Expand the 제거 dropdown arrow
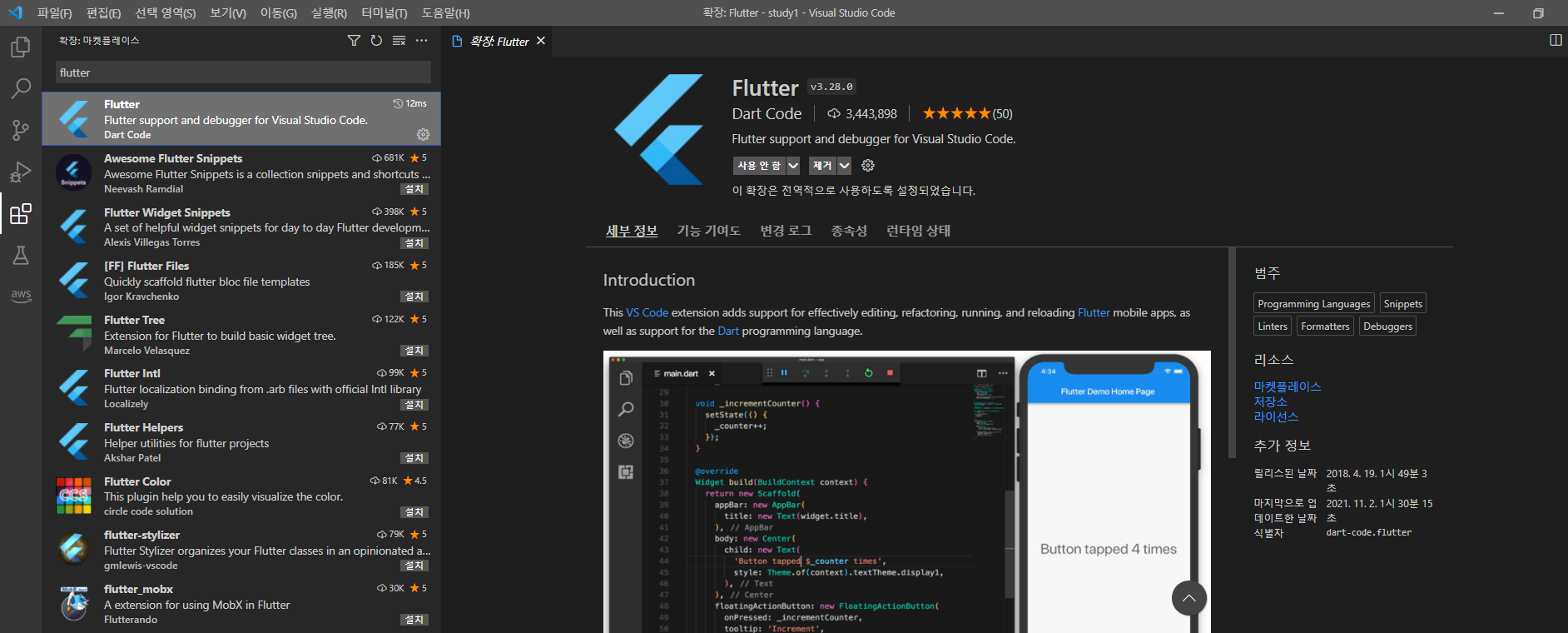Screen dimensions: 1568x633 tap(845, 166)
